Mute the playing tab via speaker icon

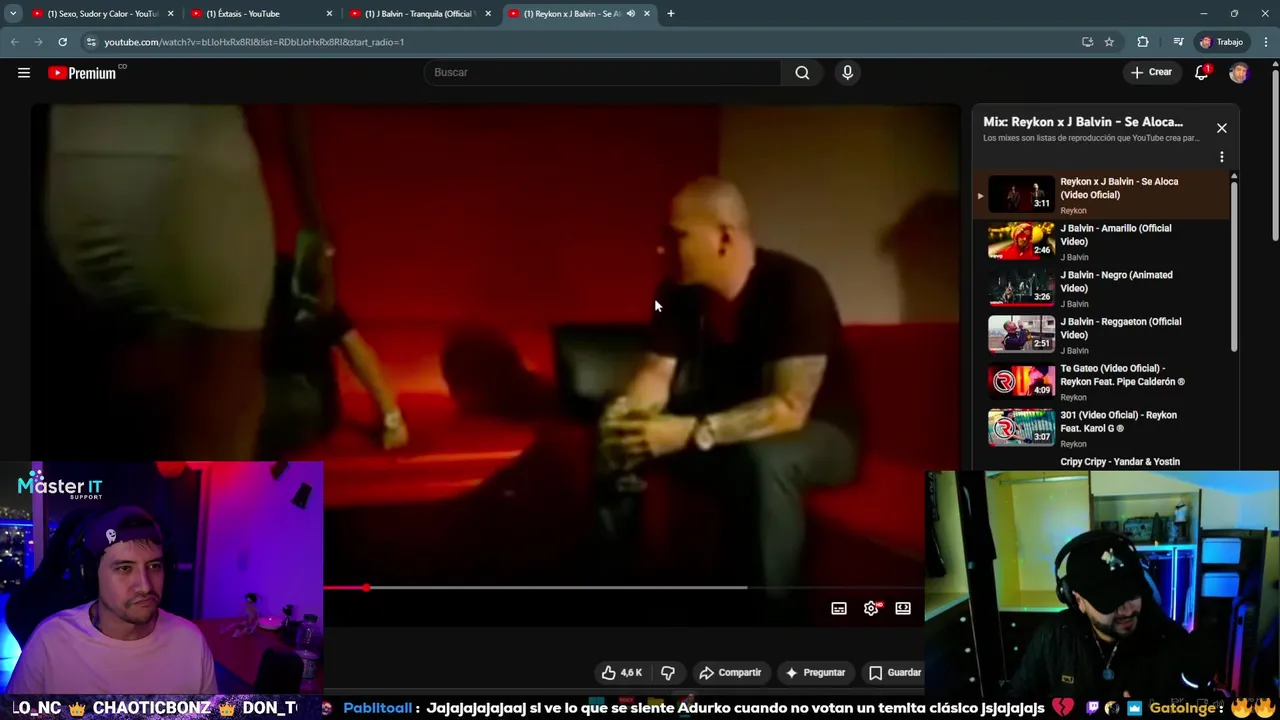coord(630,14)
